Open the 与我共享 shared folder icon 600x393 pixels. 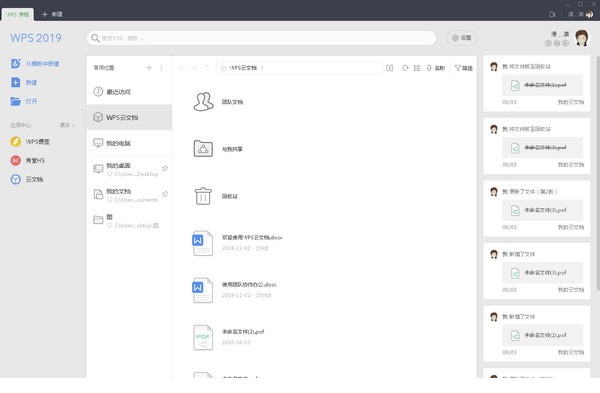203,149
